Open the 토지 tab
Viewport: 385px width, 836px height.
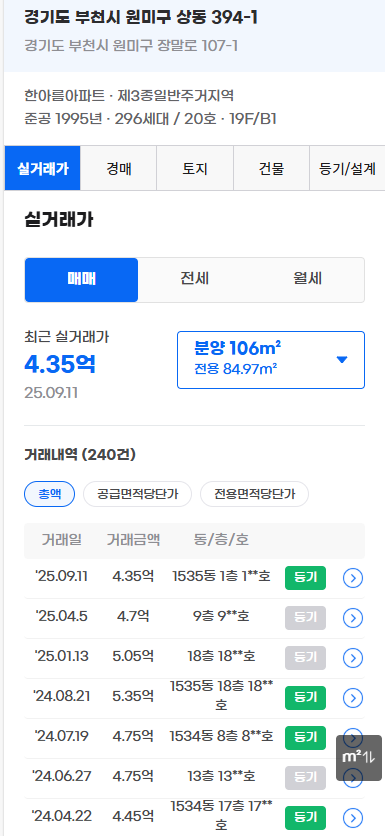[x=195, y=168]
